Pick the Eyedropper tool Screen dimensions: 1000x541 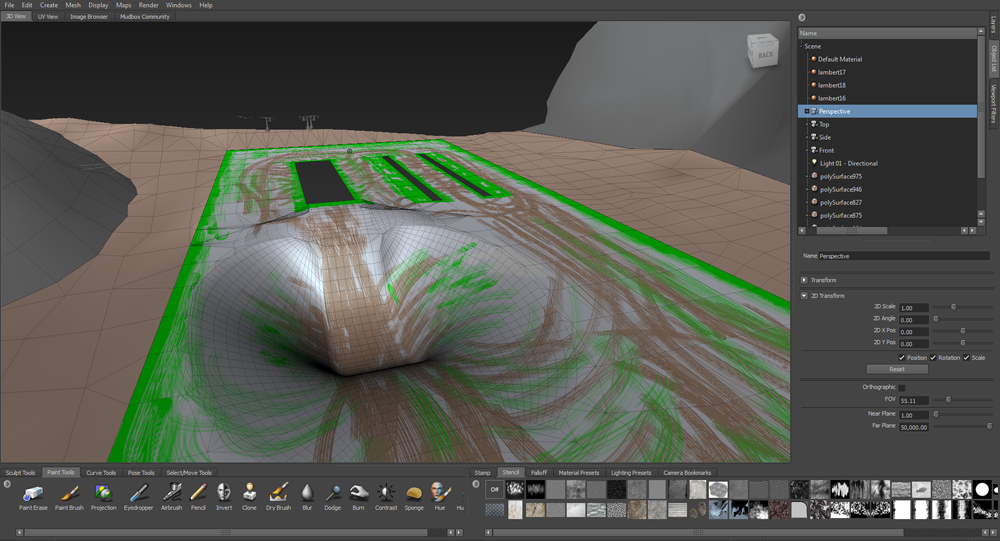tap(138, 497)
